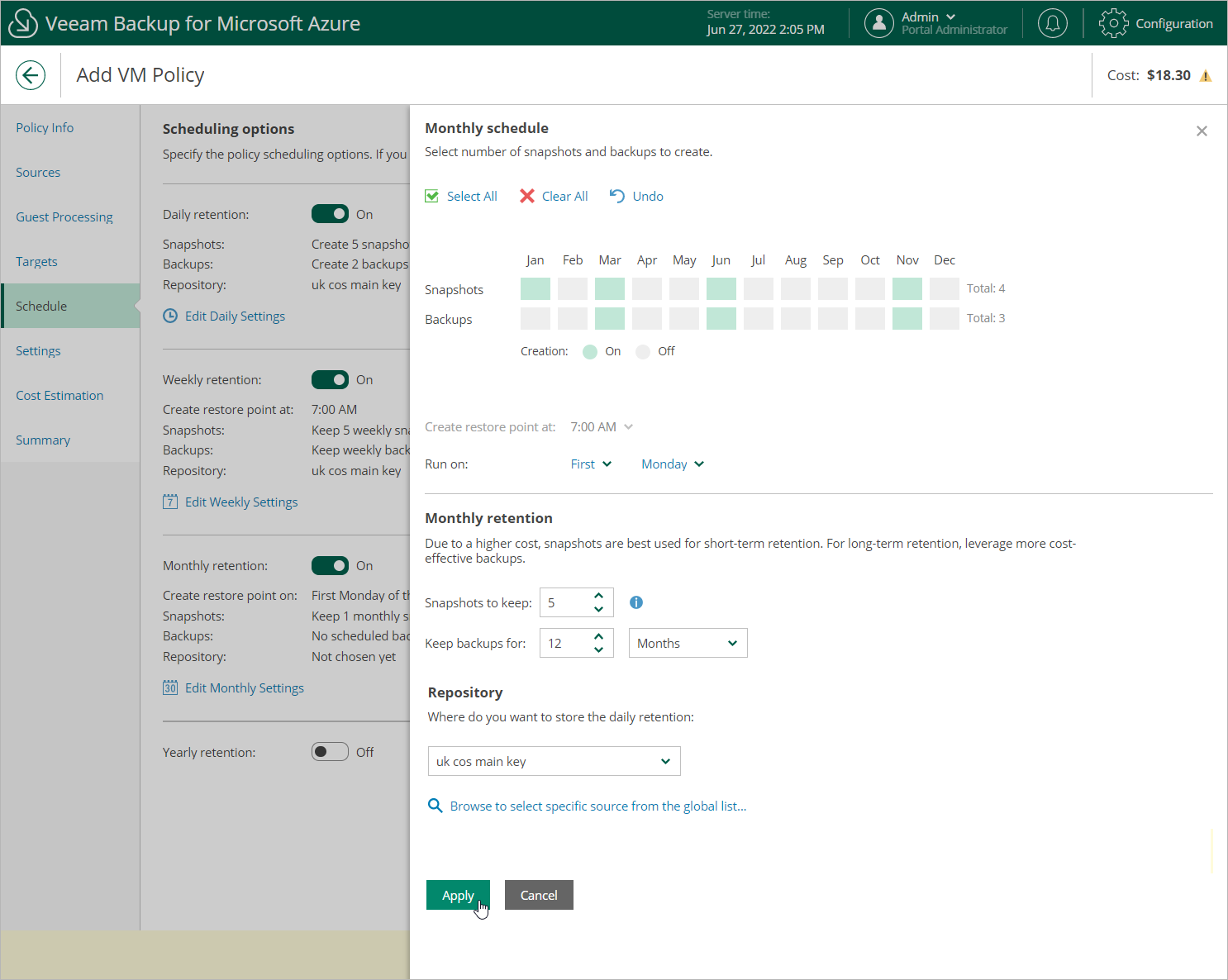1228x980 pixels.
Task: Go to Guest Processing step
Action: [x=64, y=216]
